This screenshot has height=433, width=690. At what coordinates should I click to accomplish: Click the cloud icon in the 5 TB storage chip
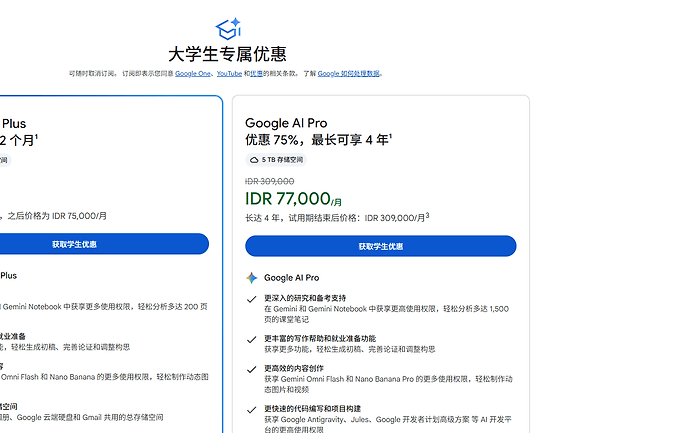pyautogui.click(x=254, y=160)
